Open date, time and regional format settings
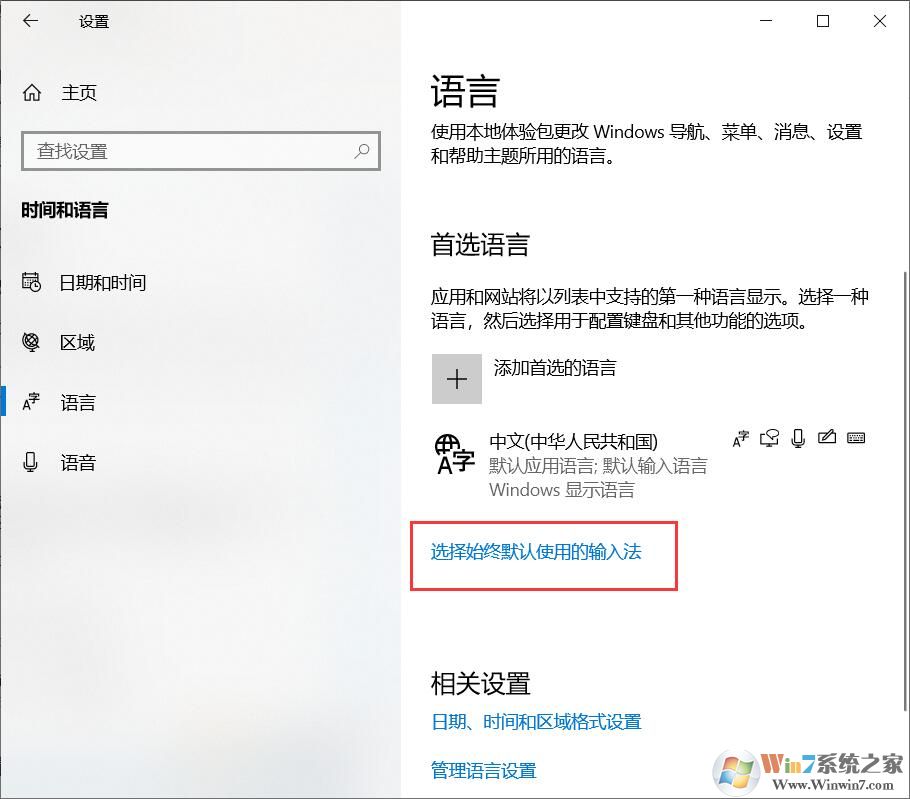 pos(535,722)
